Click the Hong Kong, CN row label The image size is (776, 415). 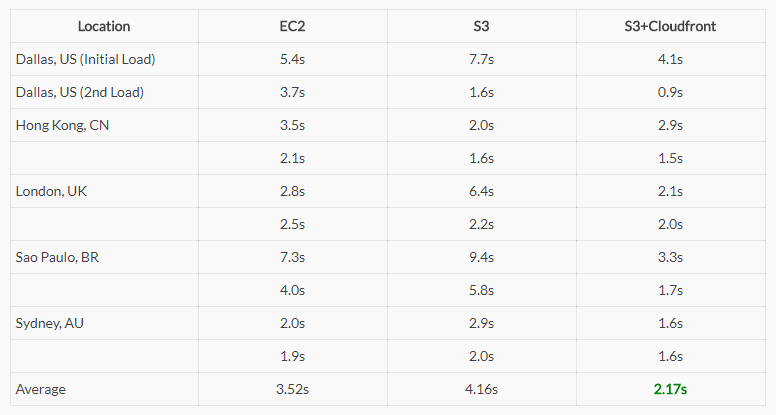pos(62,126)
